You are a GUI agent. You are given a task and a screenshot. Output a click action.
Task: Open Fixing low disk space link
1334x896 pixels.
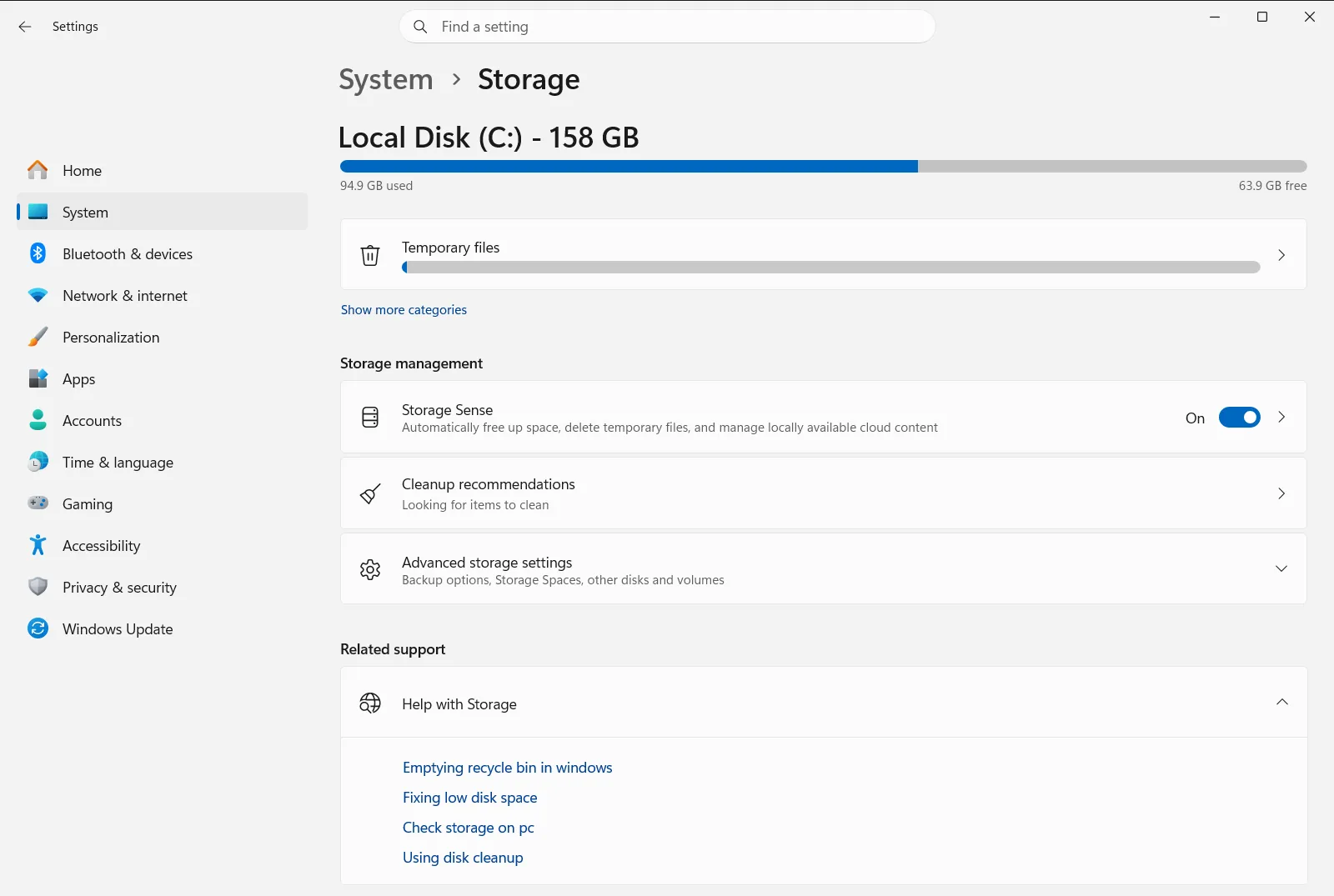[469, 798]
